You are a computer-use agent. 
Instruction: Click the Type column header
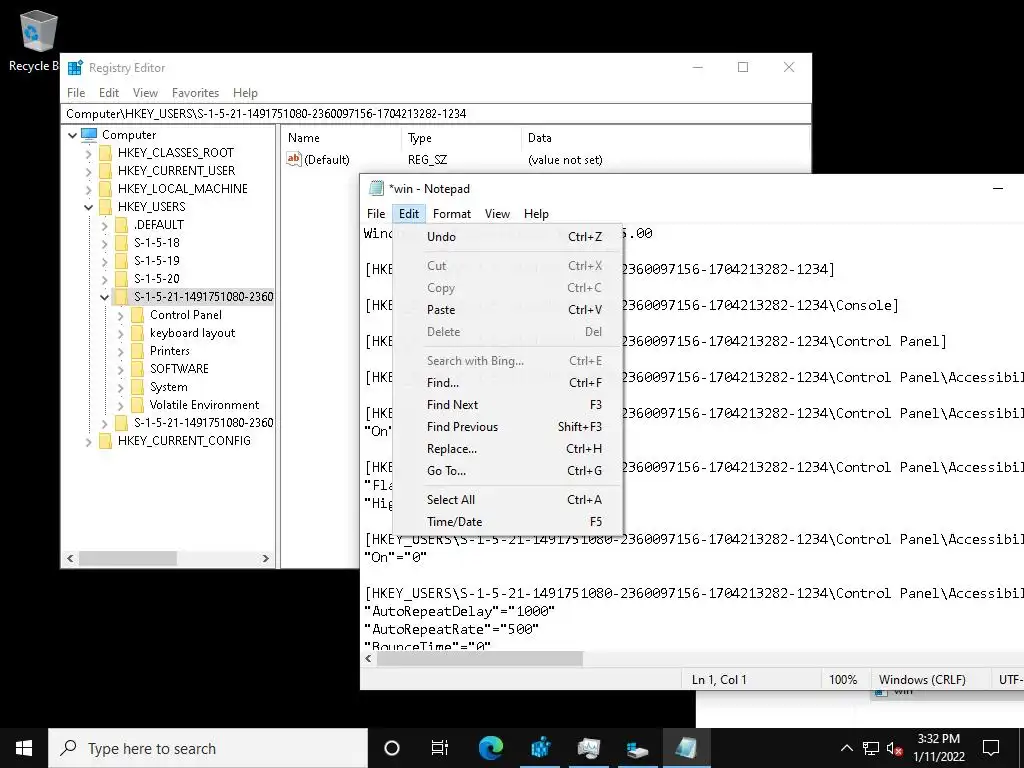tap(461, 138)
